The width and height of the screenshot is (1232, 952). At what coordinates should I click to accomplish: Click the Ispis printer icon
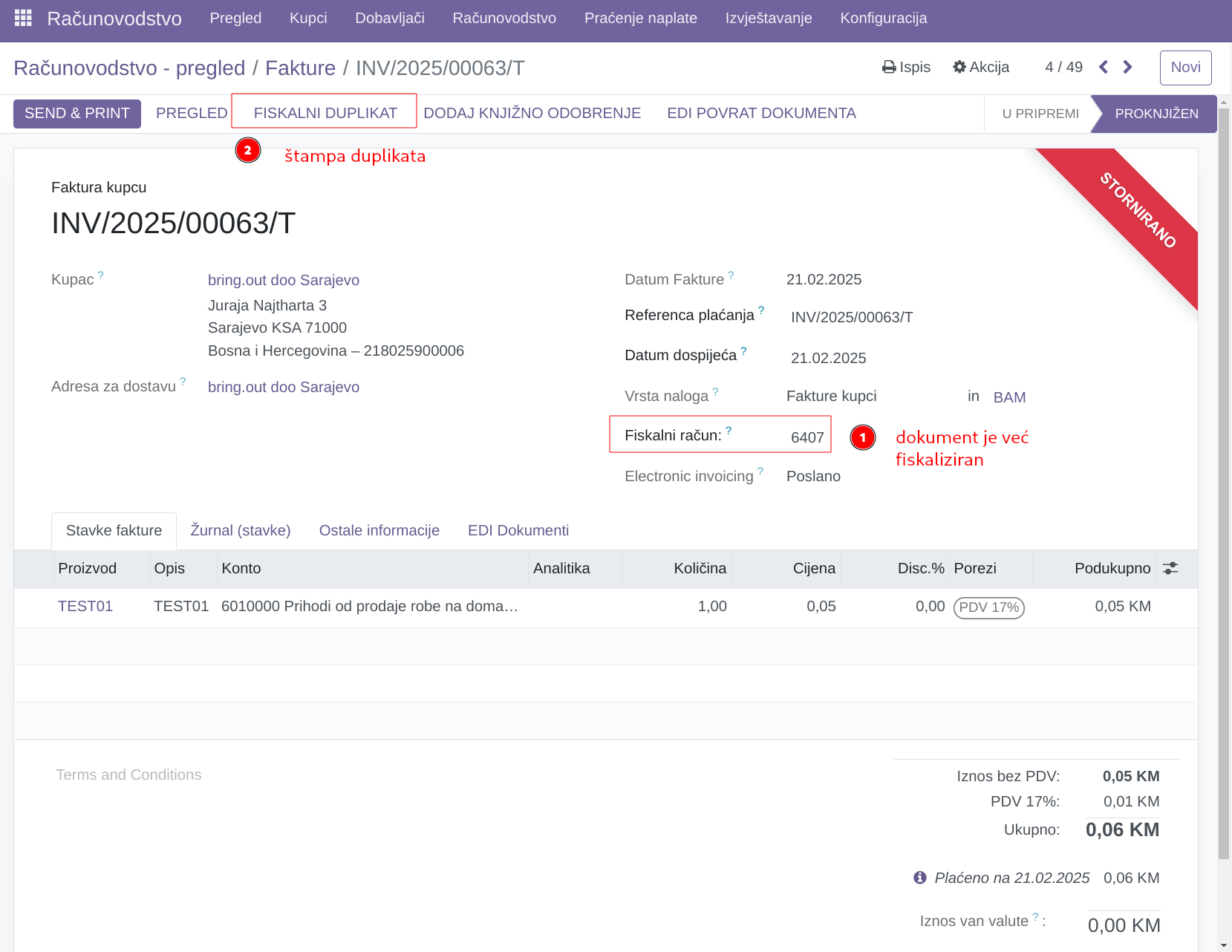pyautogui.click(x=889, y=68)
